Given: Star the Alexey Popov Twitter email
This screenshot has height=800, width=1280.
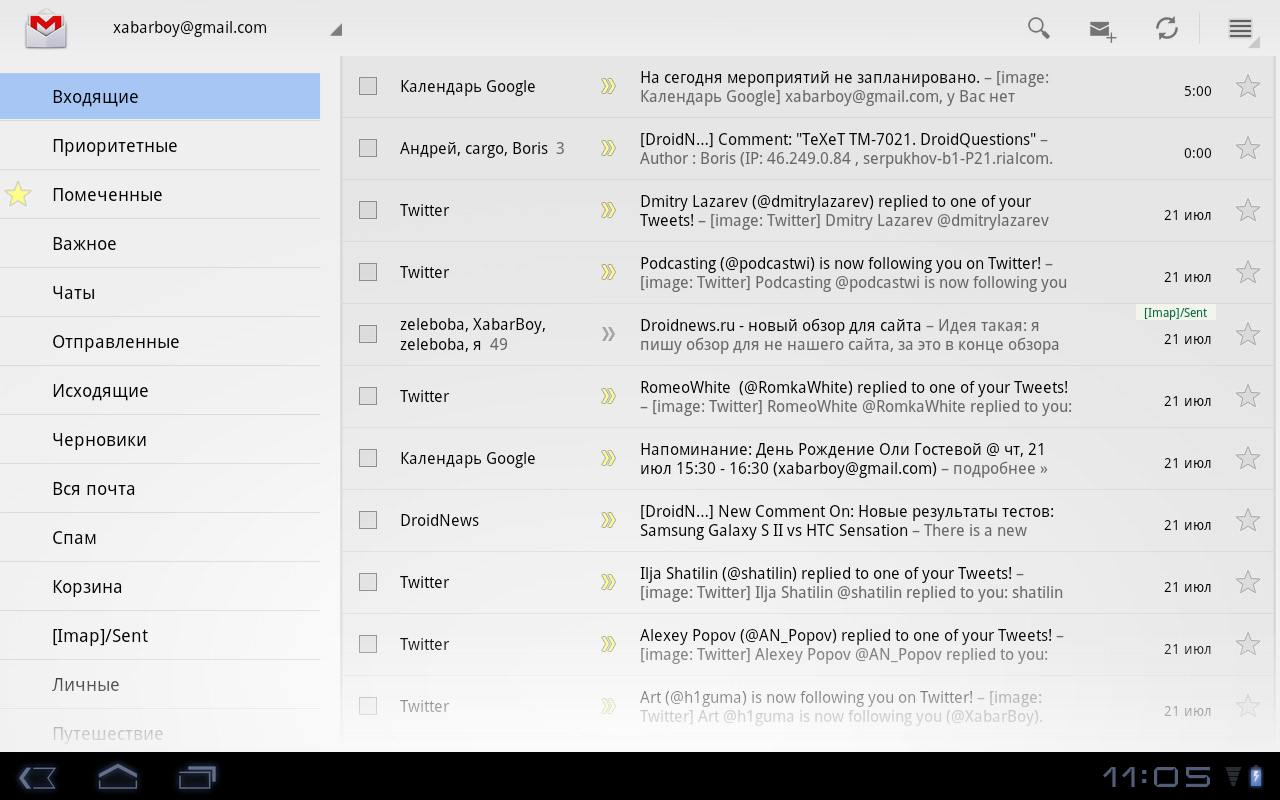Looking at the screenshot, I should [1247, 644].
